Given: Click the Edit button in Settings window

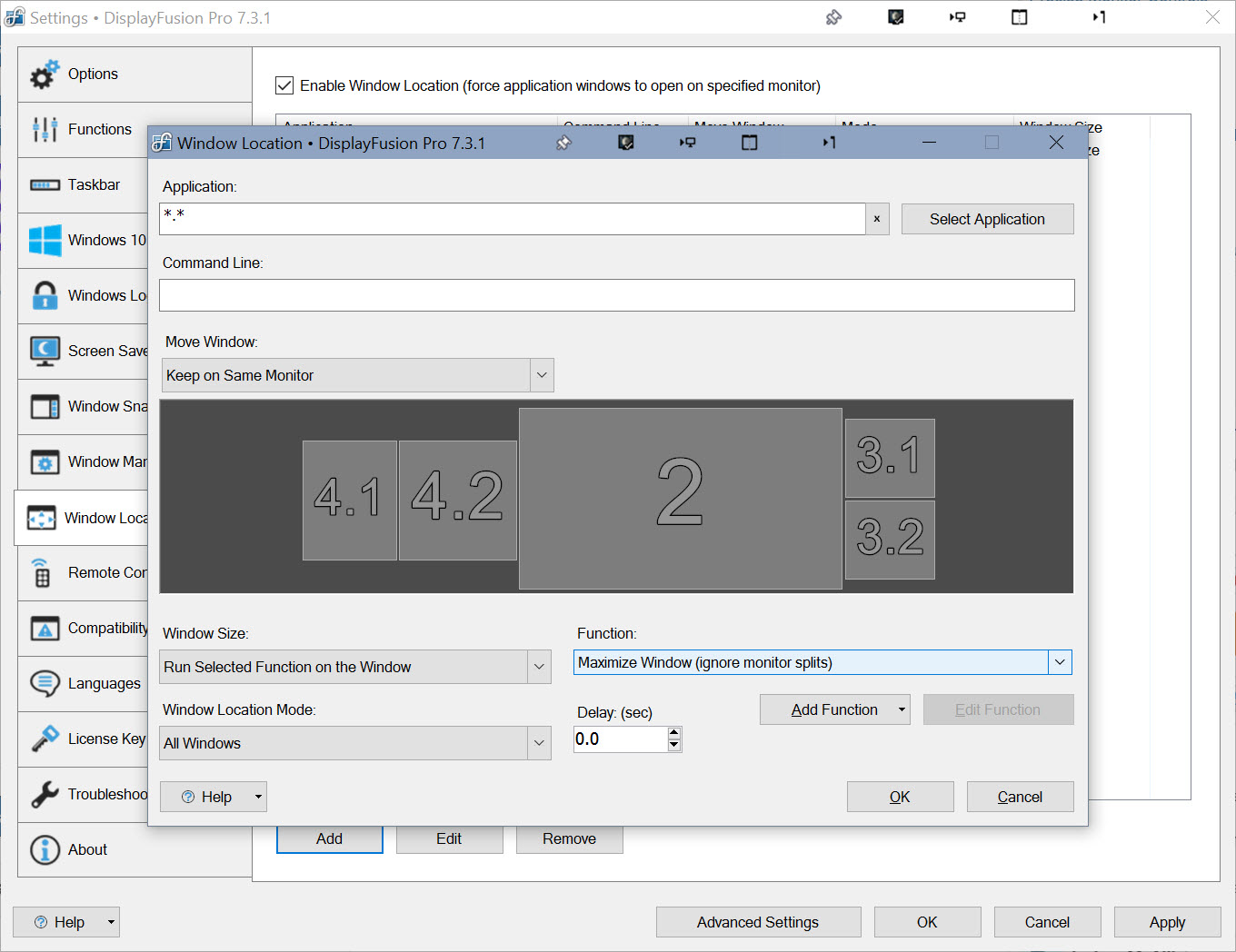Looking at the screenshot, I should [449, 838].
